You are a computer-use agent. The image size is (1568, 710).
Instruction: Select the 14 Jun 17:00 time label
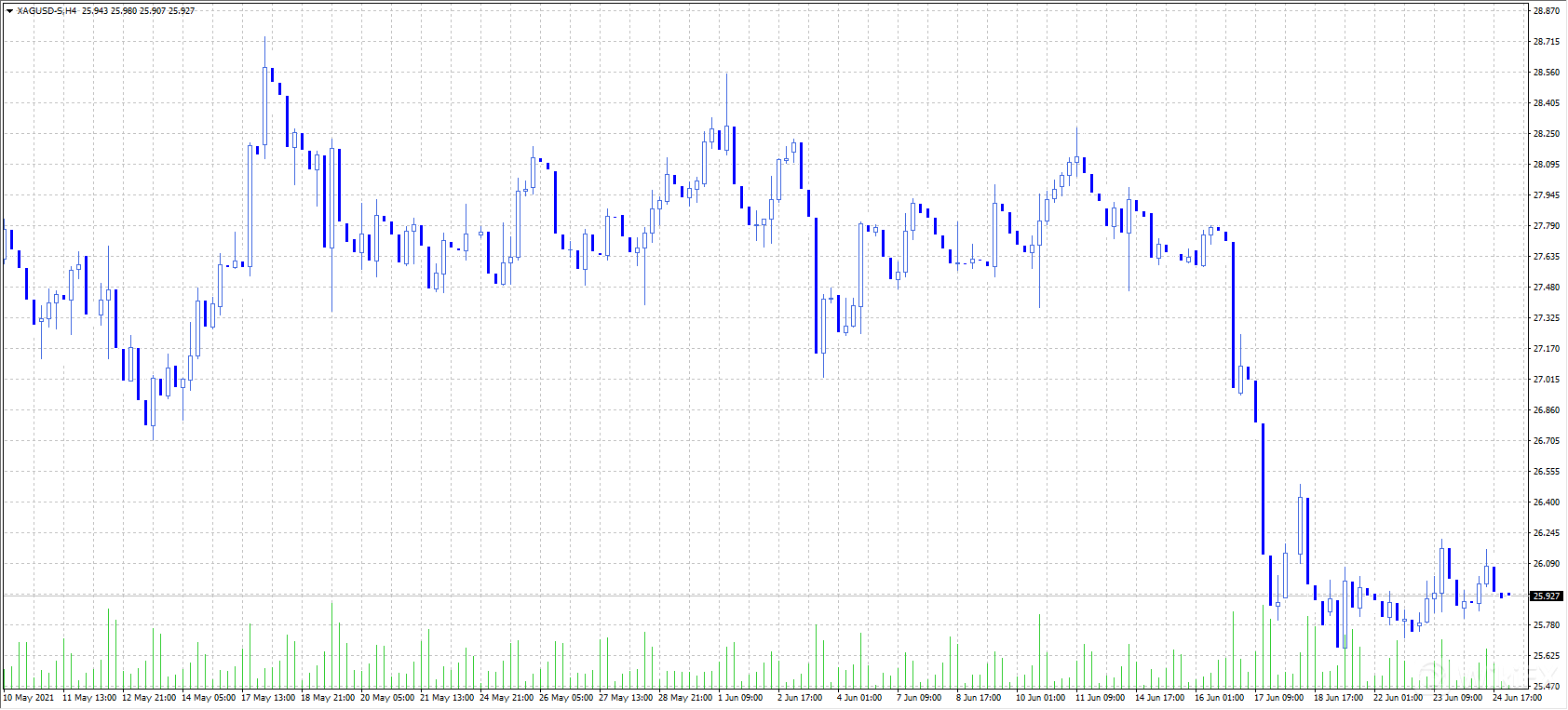click(x=1159, y=698)
